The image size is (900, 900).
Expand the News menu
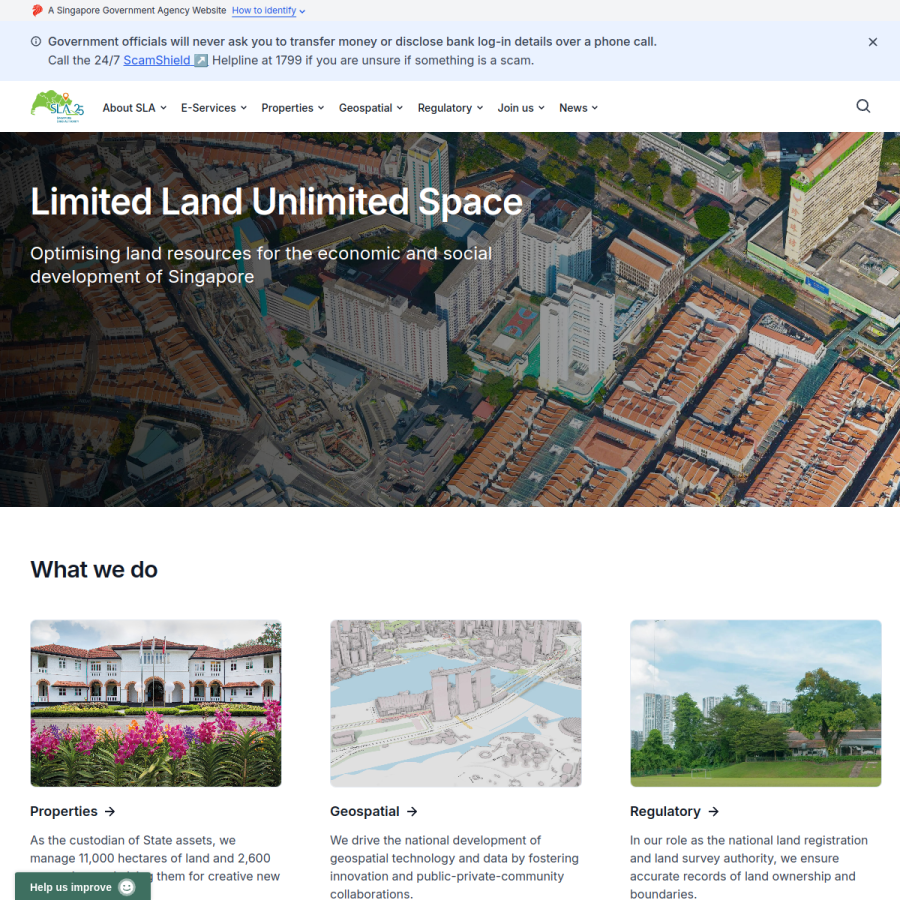point(579,107)
